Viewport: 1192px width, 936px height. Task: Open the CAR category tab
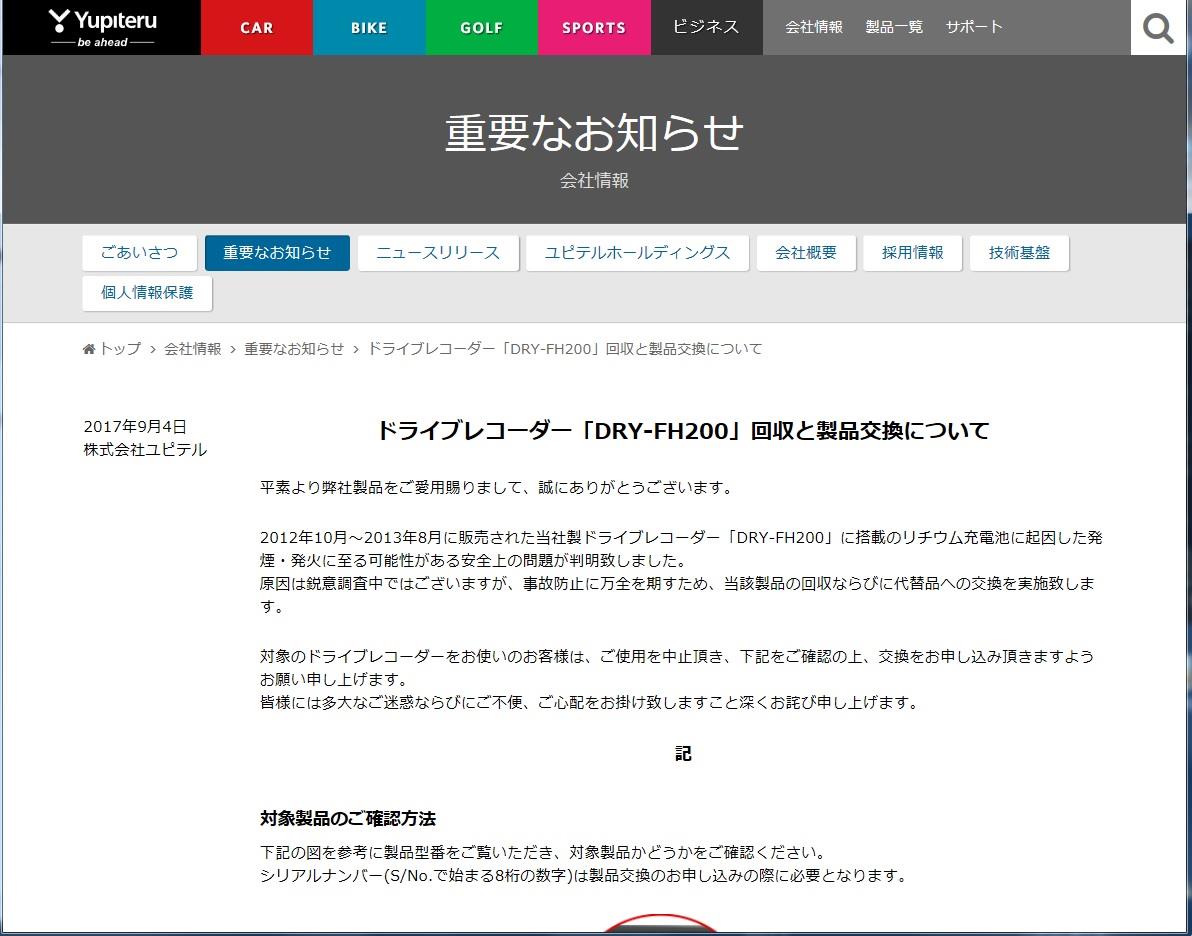coord(257,27)
